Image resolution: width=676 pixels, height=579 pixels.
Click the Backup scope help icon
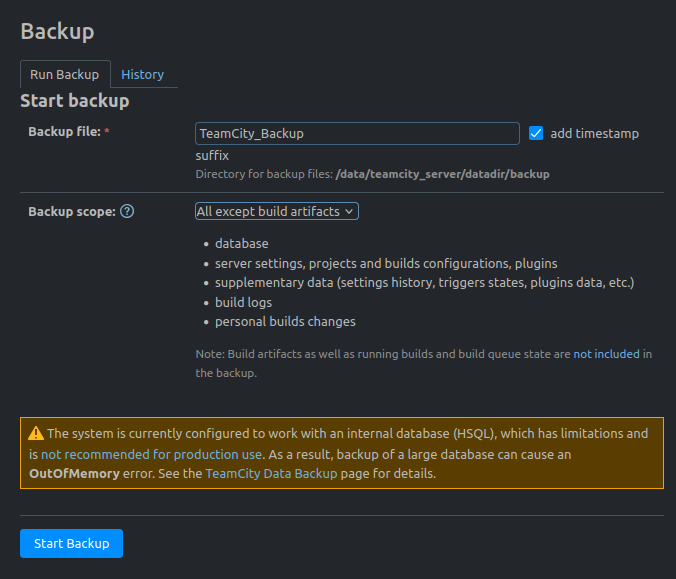coord(127,212)
